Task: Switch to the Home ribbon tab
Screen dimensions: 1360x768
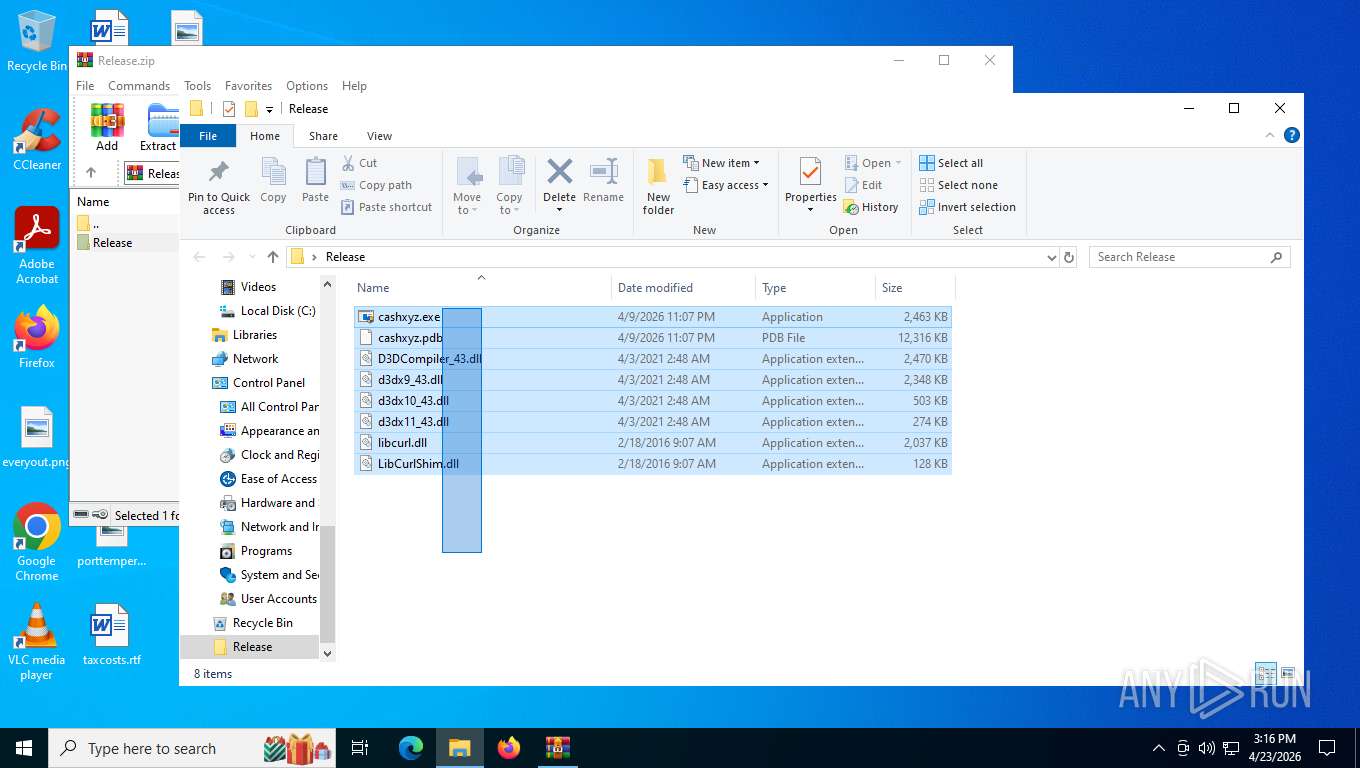Action: click(265, 136)
